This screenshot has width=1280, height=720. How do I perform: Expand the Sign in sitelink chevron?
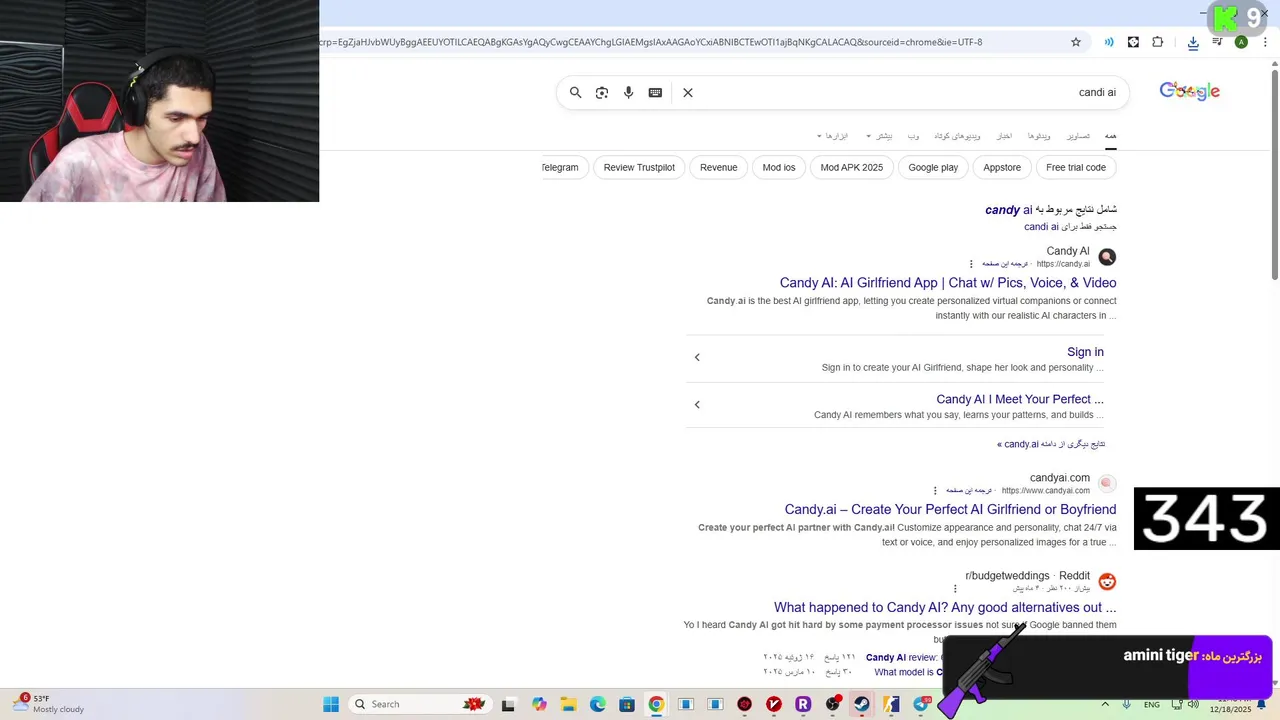pyautogui.click(x=697, y=357)
